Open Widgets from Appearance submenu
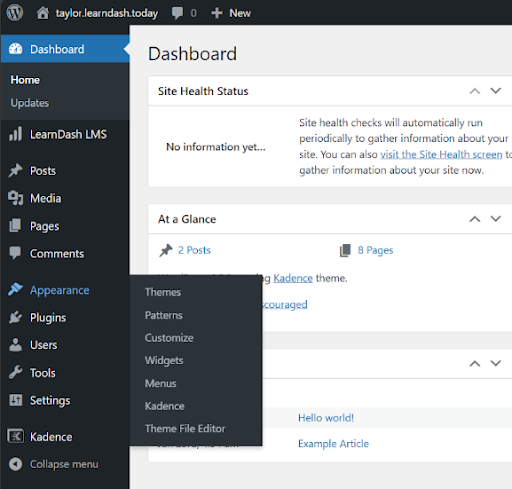 [164, 361]
